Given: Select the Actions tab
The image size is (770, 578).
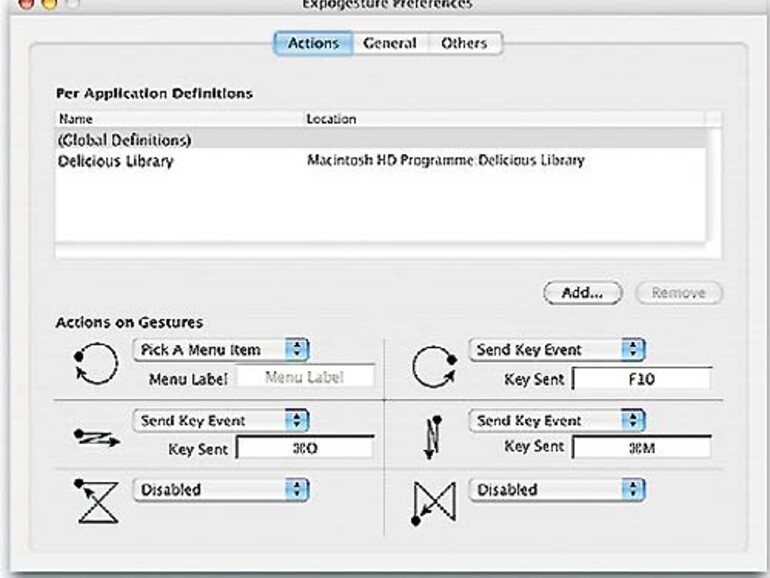Looking at the screenshot, I should click(313, 44).
